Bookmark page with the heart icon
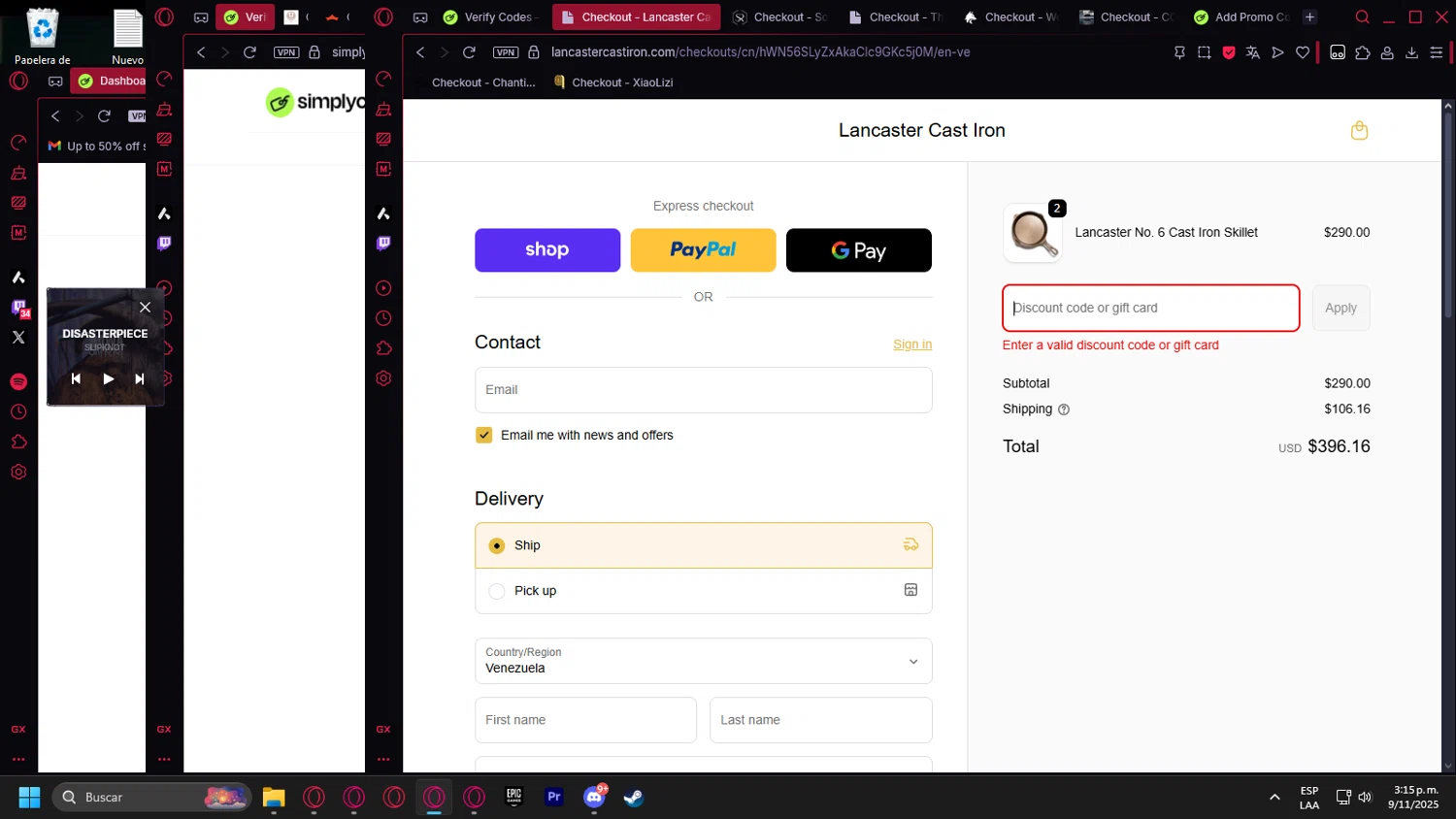This screenshot has height=819, width=1456. point(1303,52)
